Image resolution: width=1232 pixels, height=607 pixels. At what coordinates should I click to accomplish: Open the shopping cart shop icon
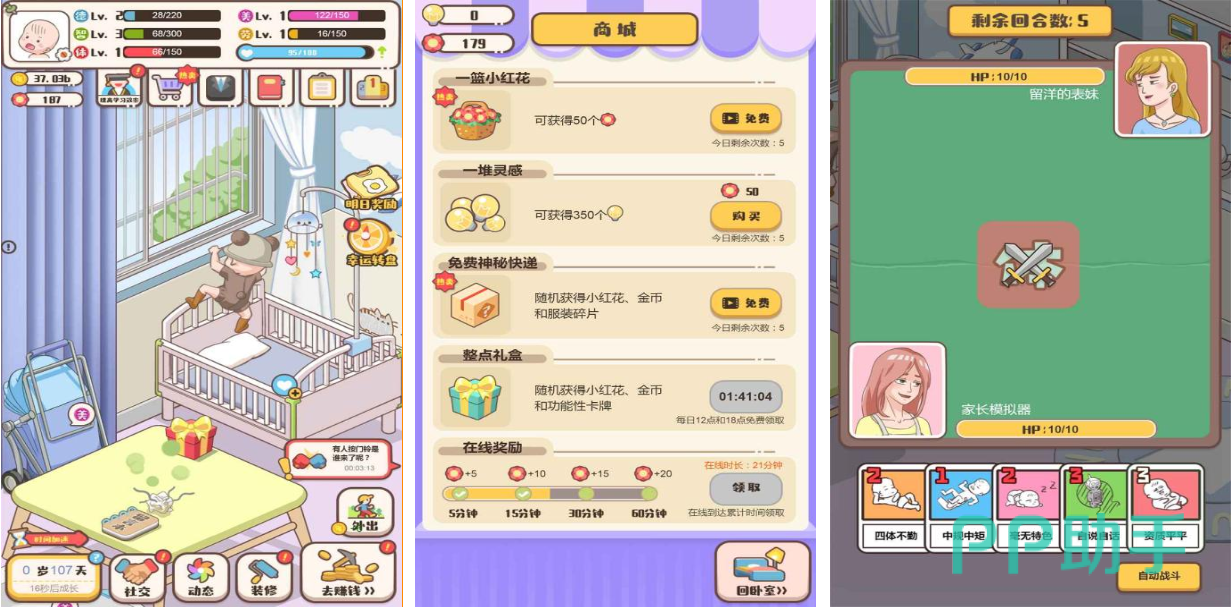point(170,87)
